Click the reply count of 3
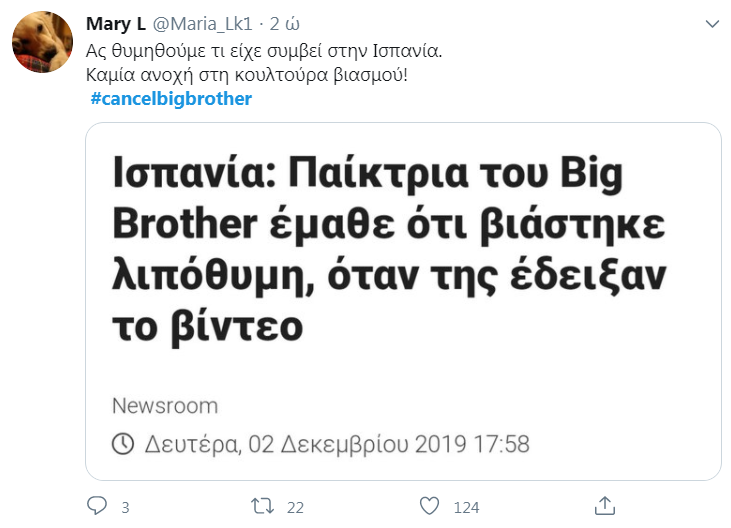Screen dimensions: 731x528 coord(125,507)
